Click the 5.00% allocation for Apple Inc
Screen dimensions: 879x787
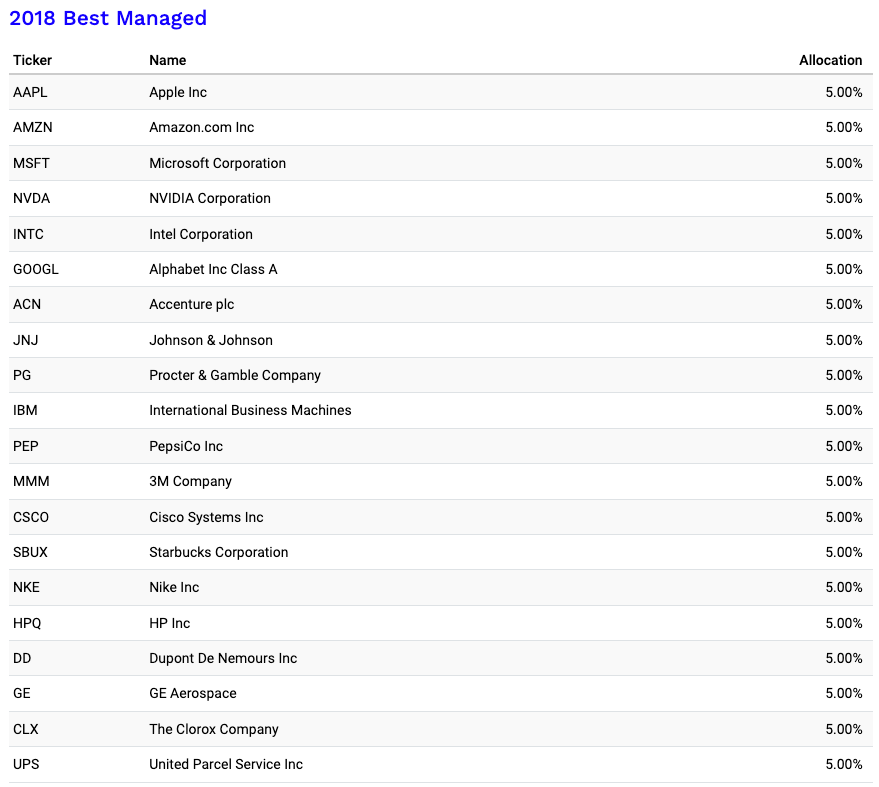[x=843, y=92]
